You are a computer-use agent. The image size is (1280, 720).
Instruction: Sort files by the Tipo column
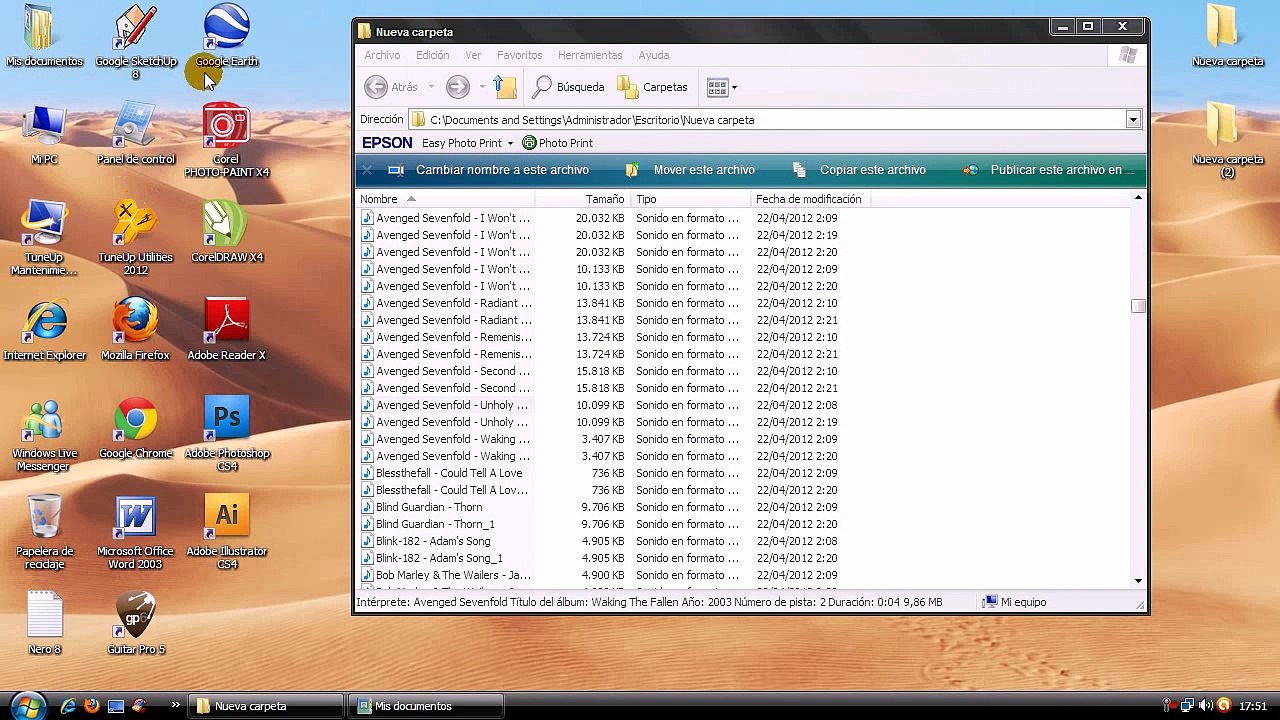coord(691,199)
